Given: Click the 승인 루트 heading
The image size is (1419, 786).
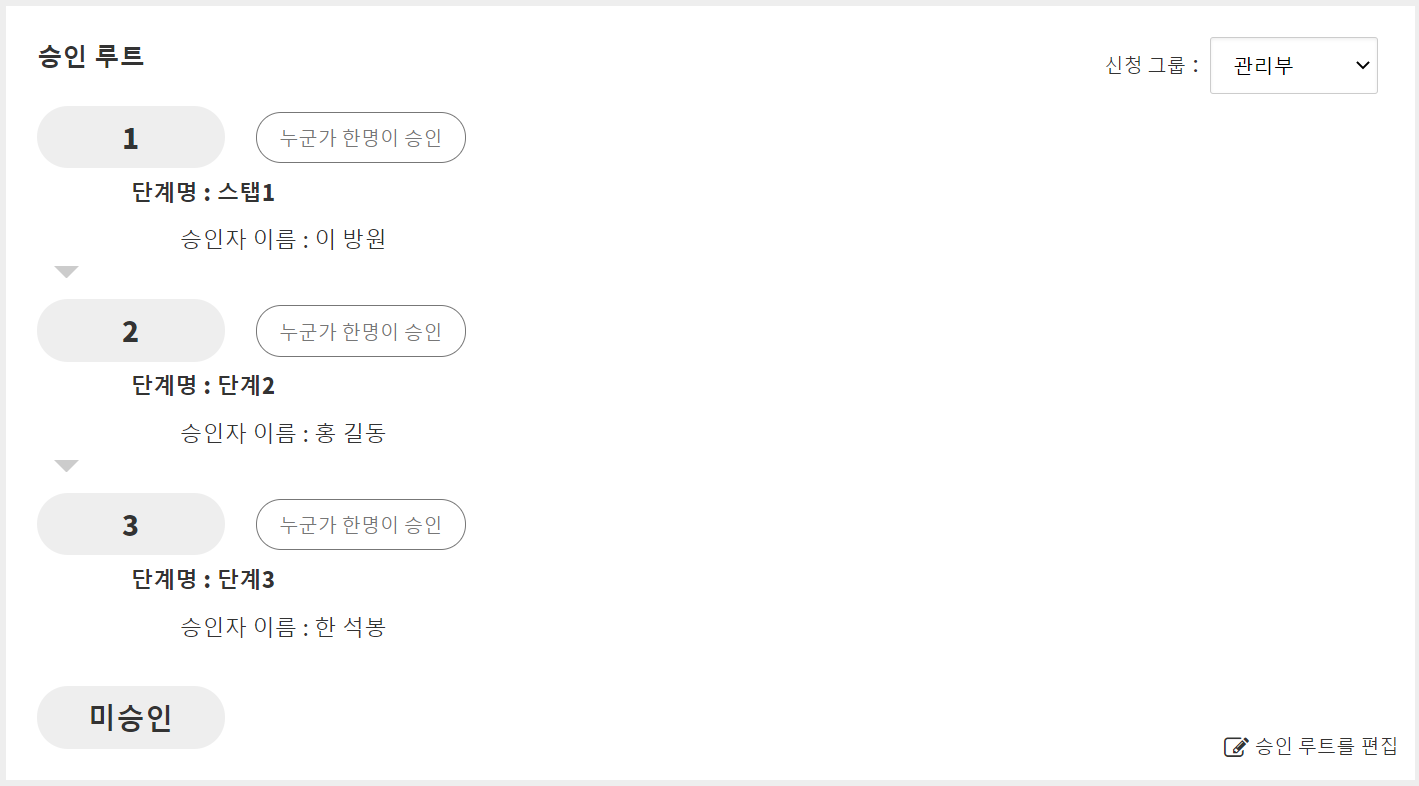Looking at the screenshot, I should (x=91, y=57).
